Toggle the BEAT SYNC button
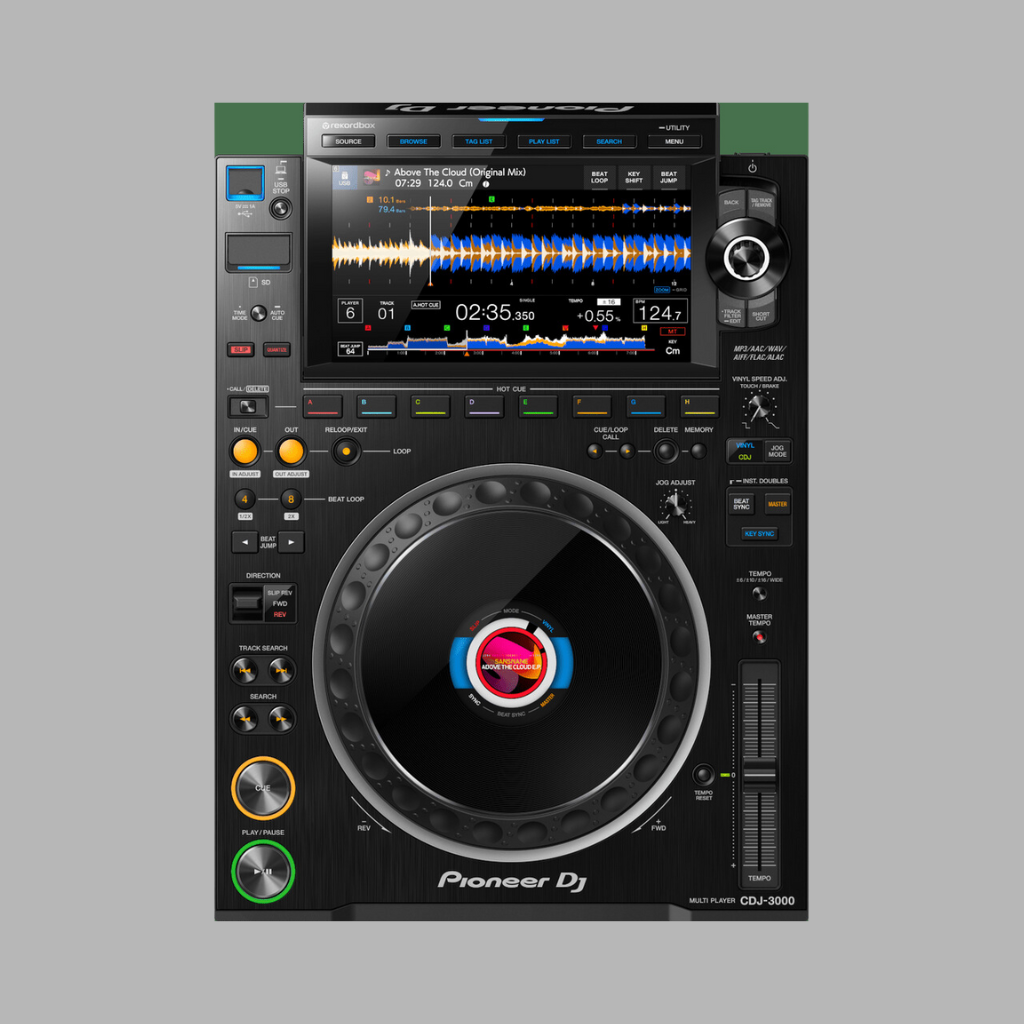 [741, 504]
